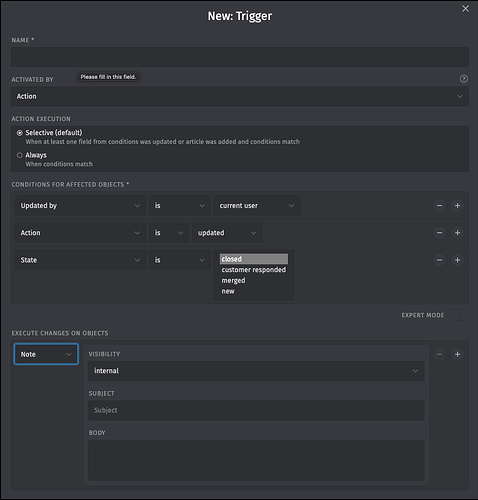The width and height of the screenshot is (478, 500).
Task: Toggle the Expert Mode switch
Action: tap(459, 315)
